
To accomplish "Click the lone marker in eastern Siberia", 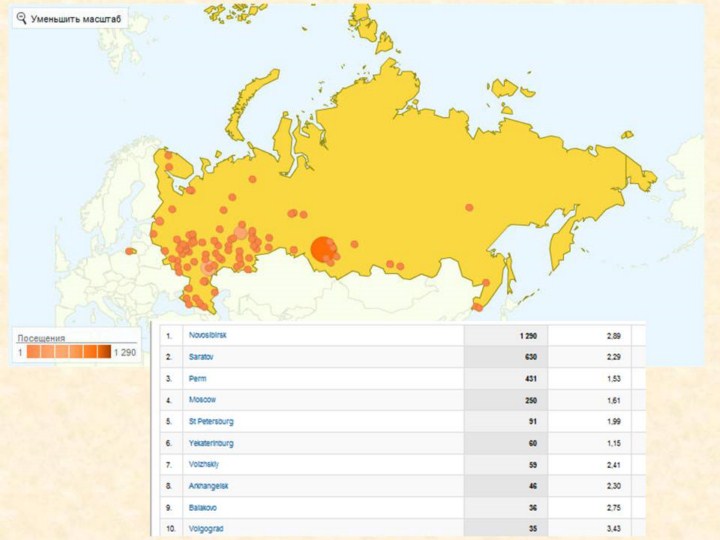I will coord(469,207).
